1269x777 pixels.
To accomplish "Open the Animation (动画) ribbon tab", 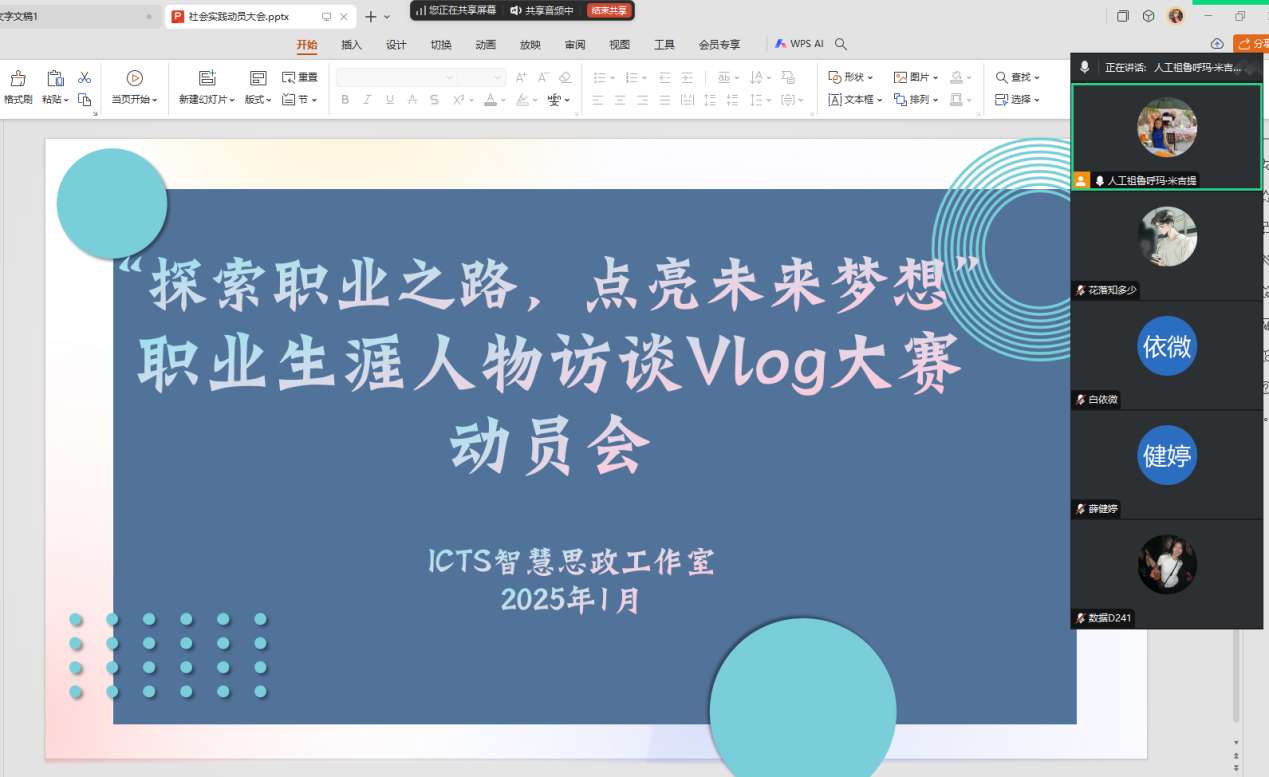I will (485, 44).
